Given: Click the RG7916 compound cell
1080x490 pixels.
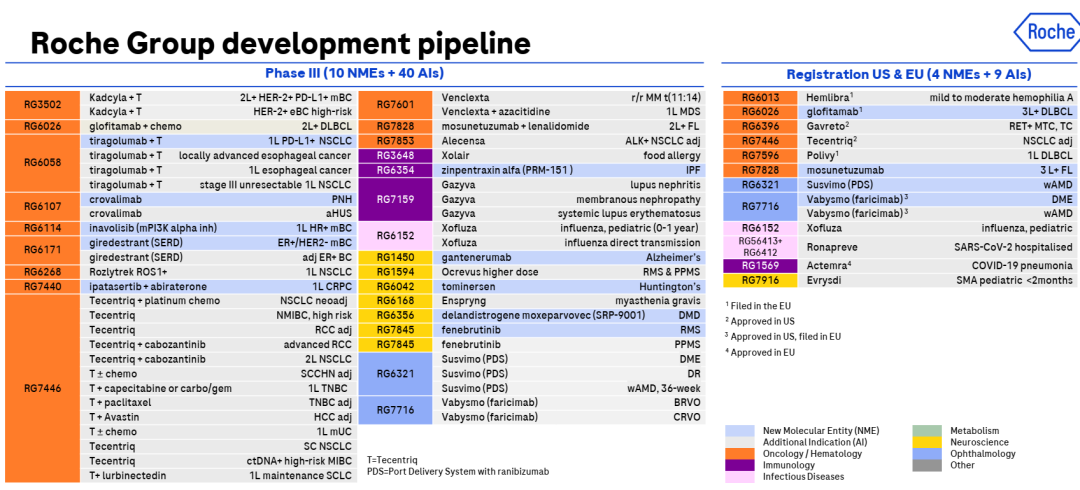Looking at the screenshot, I should click(760, 280).
